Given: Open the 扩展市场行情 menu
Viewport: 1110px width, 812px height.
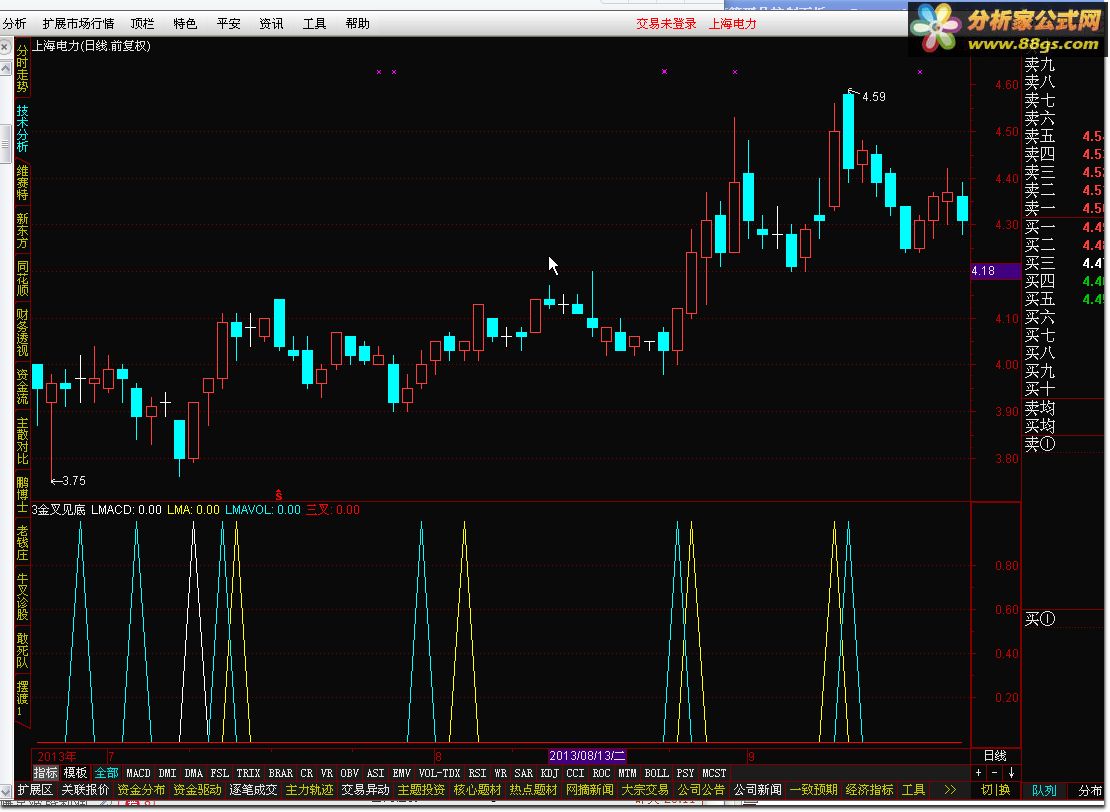Looking at the screenshot, I should pos(78,23).
